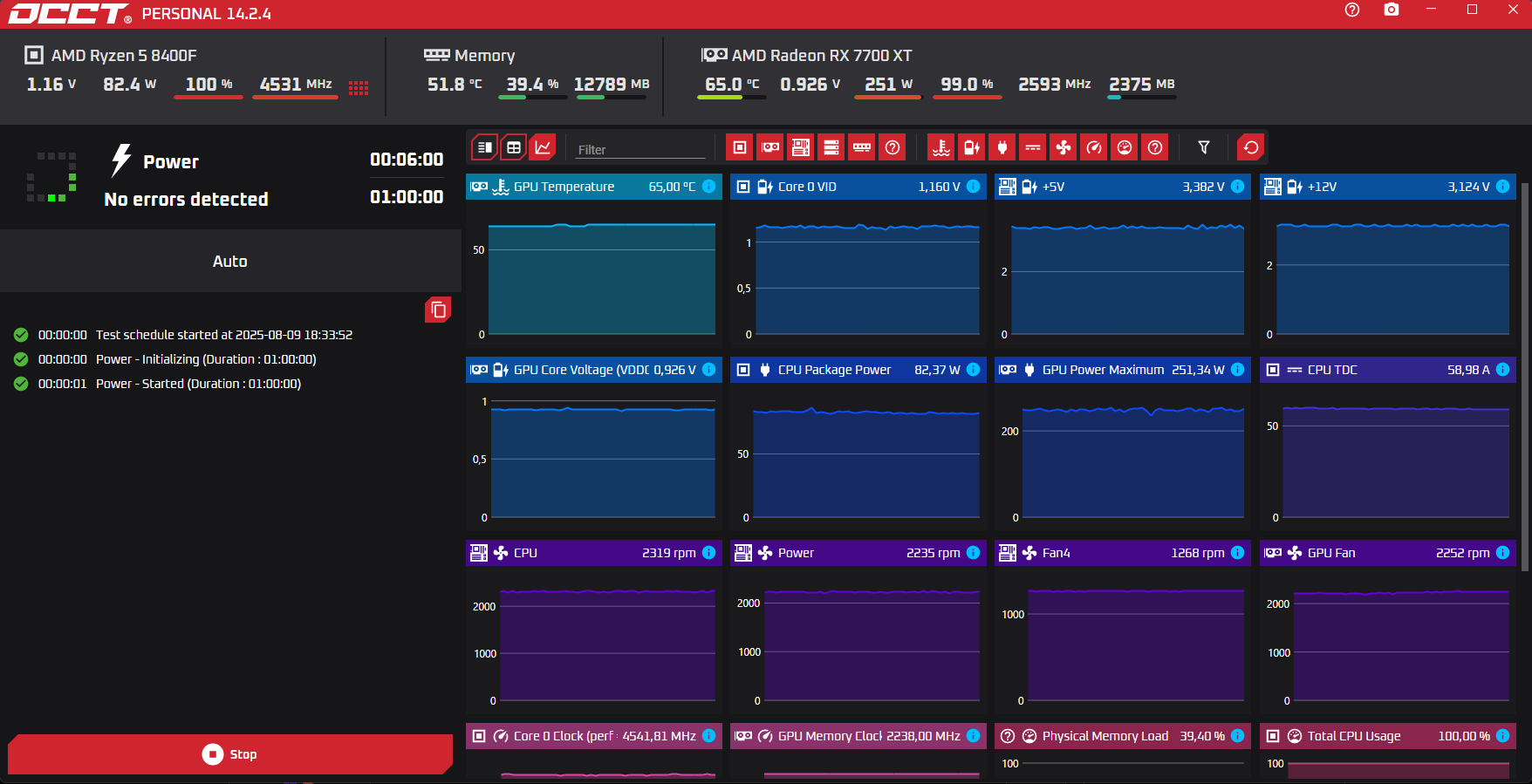This screenshot has width=1532, height=784.
Task: Click the OCCT logo in title bar
Action: tap(70, 14)
